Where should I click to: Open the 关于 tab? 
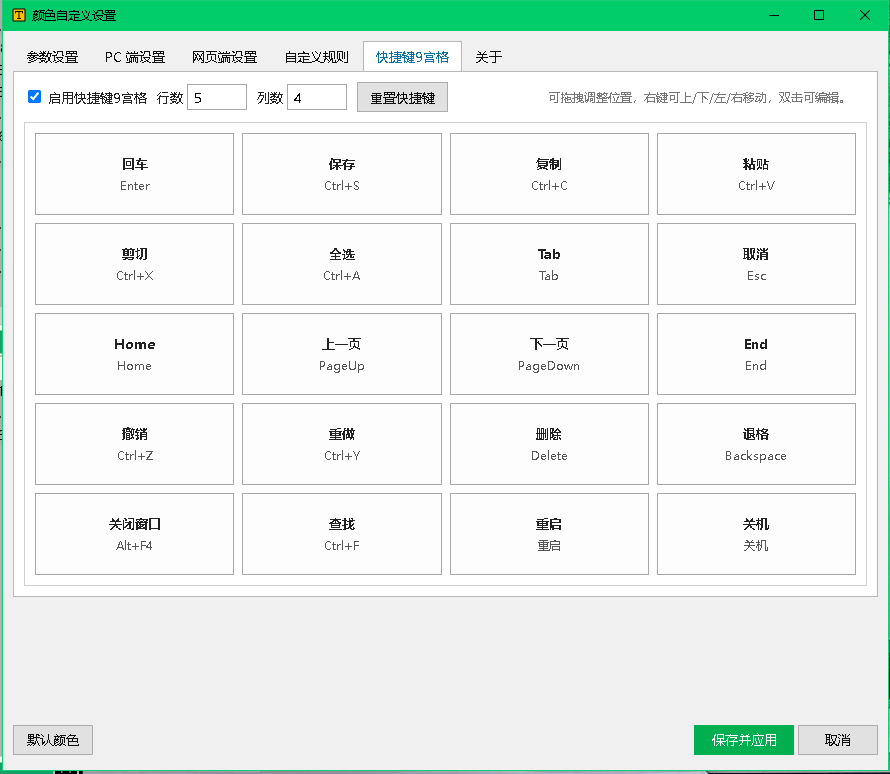pos(488,57)
